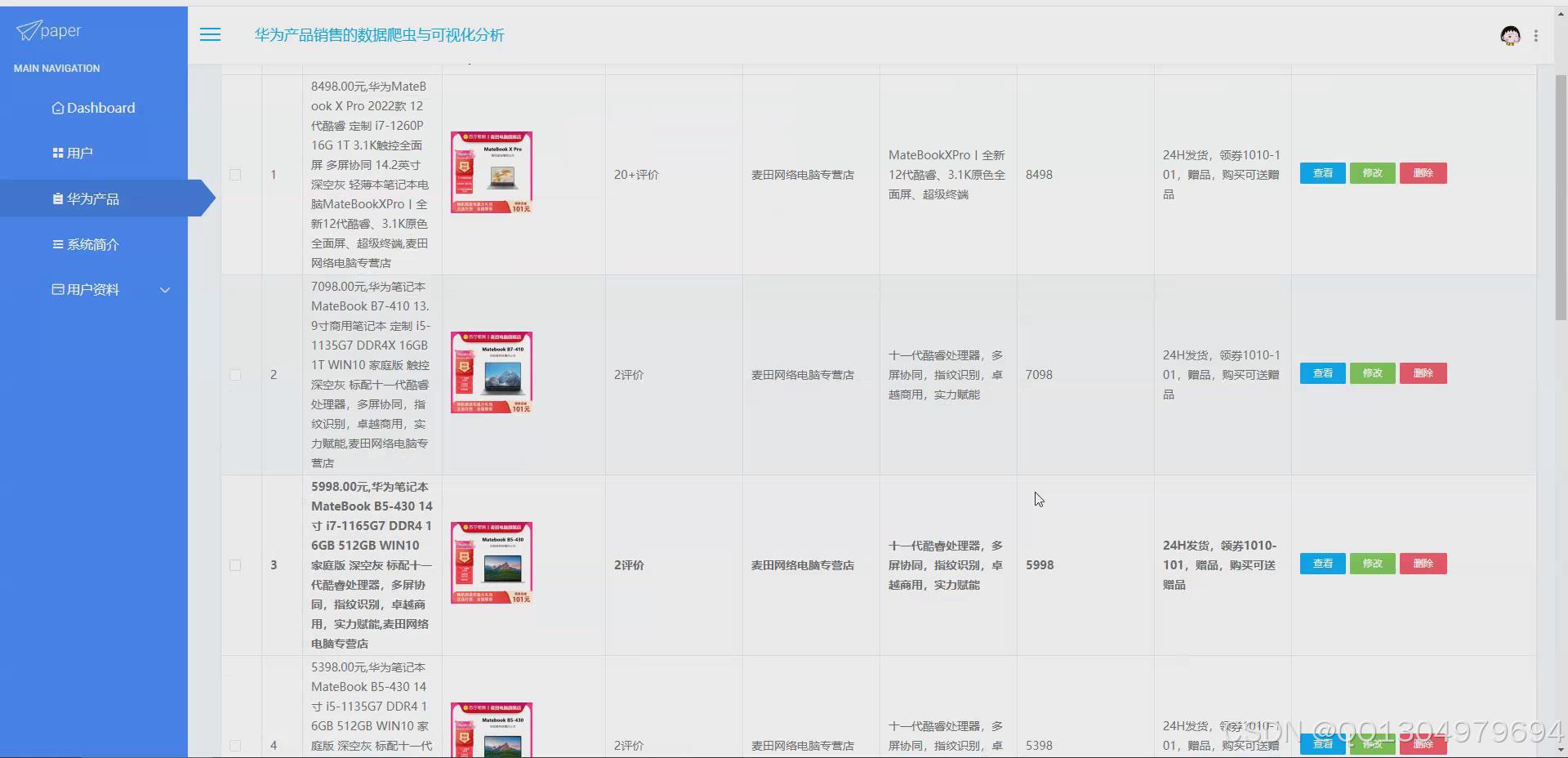Click 麦田网络电脑专营店 in row 3

(803, 565)
